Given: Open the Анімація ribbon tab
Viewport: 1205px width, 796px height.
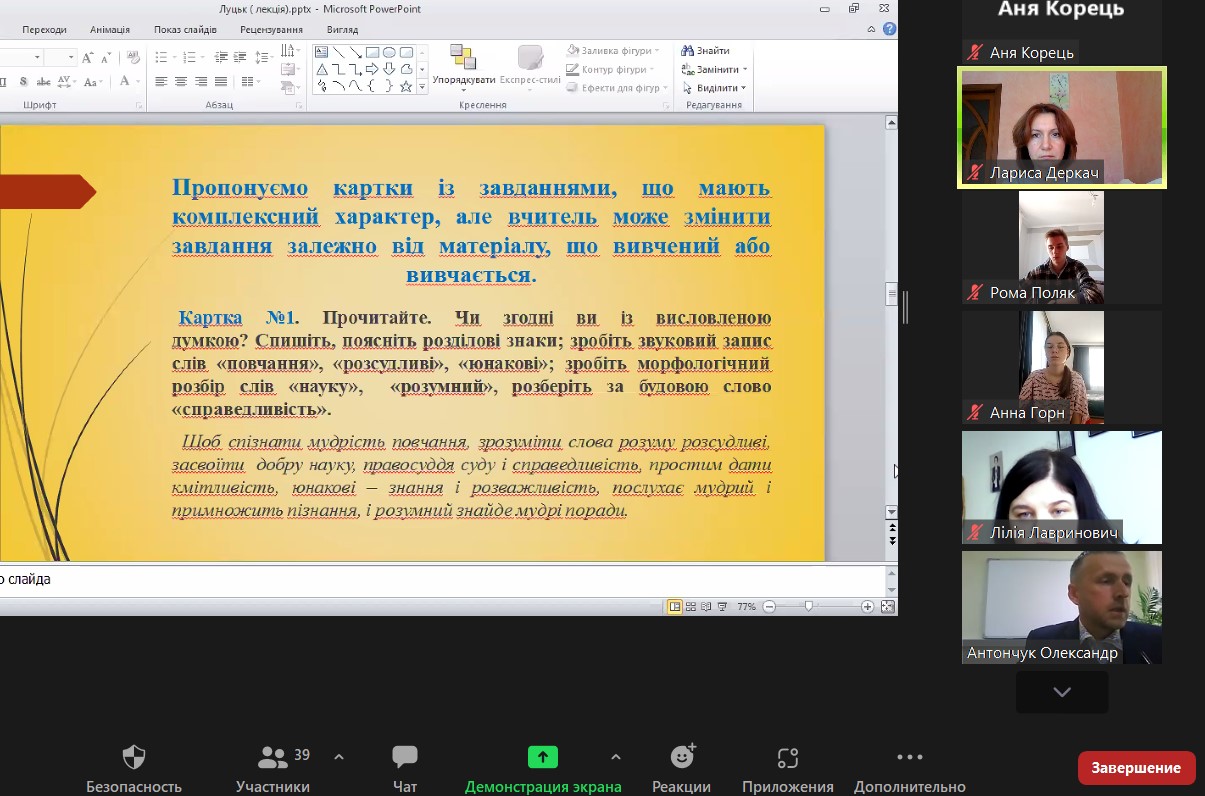Looking at the screenshot, I should (109, 30).
